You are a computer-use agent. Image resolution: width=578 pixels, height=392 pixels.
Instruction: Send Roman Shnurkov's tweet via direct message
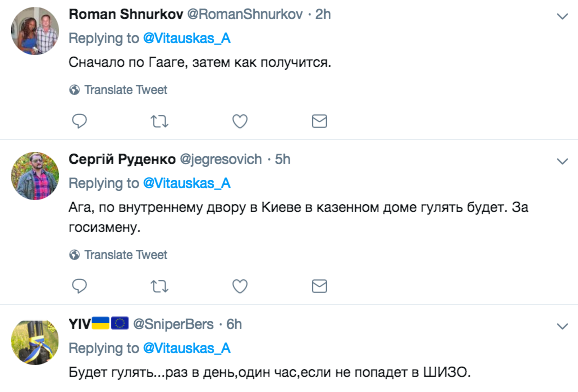coord(319,121)
